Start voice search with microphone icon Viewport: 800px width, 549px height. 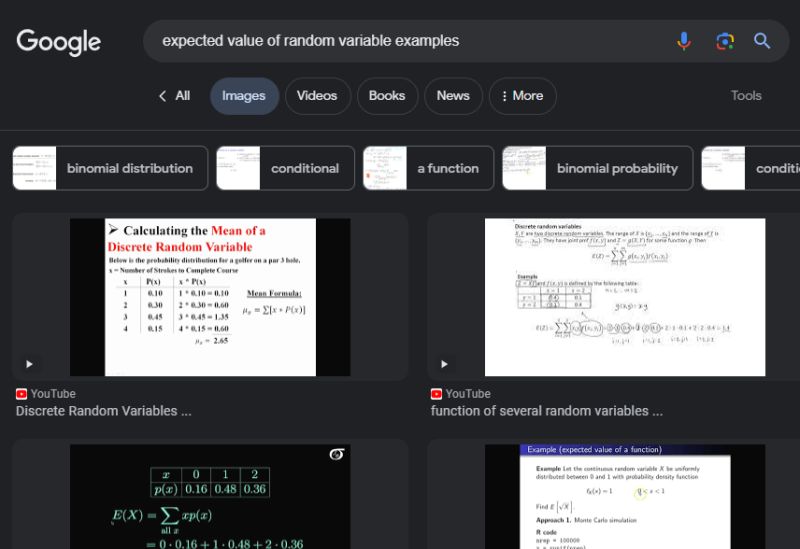click(684, 41)
